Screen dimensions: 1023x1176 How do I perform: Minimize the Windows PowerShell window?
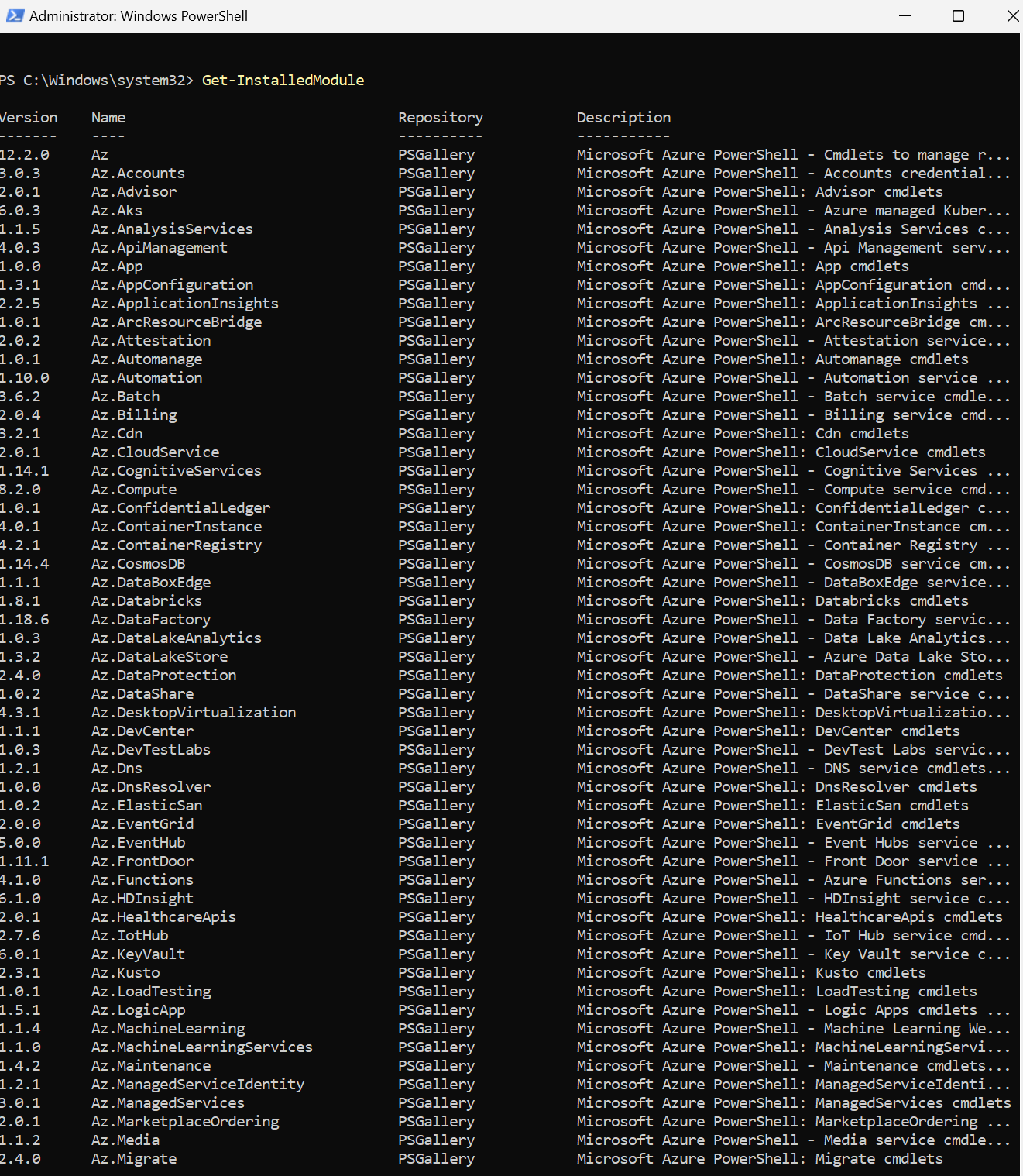(905, 16)
